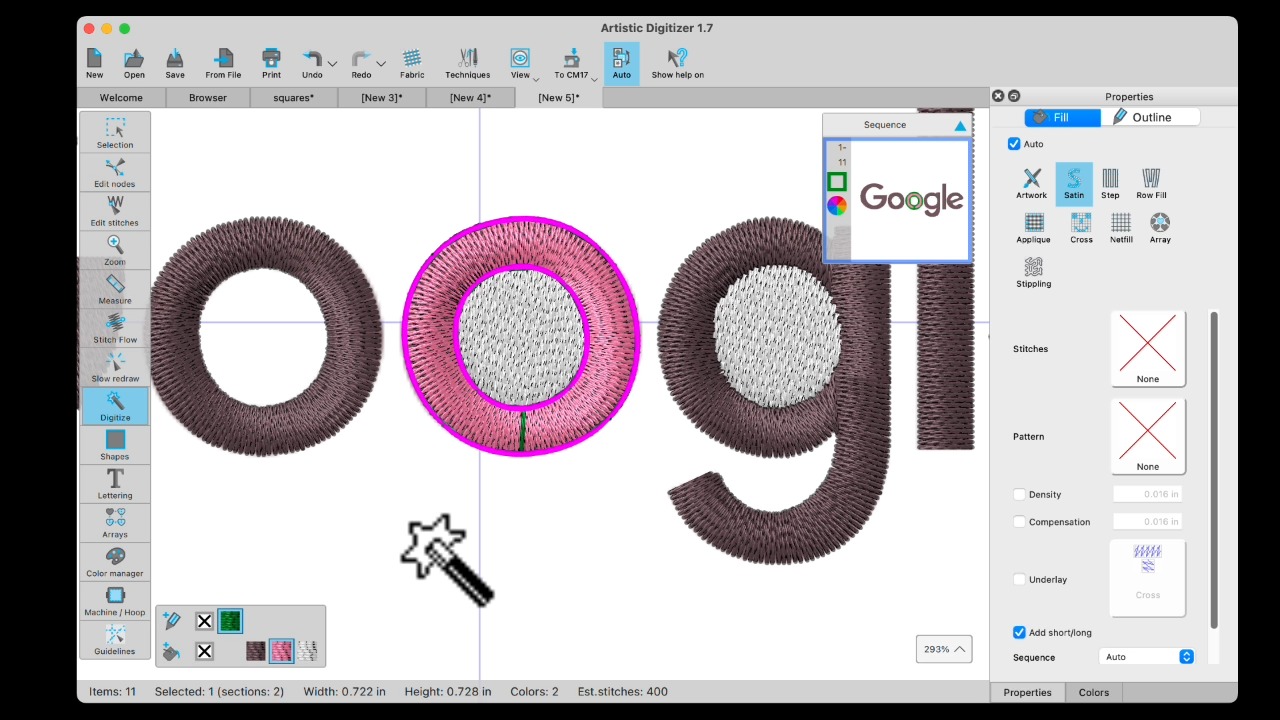
Task: Click the Fabric toolbar button
Action: (412, 63)
